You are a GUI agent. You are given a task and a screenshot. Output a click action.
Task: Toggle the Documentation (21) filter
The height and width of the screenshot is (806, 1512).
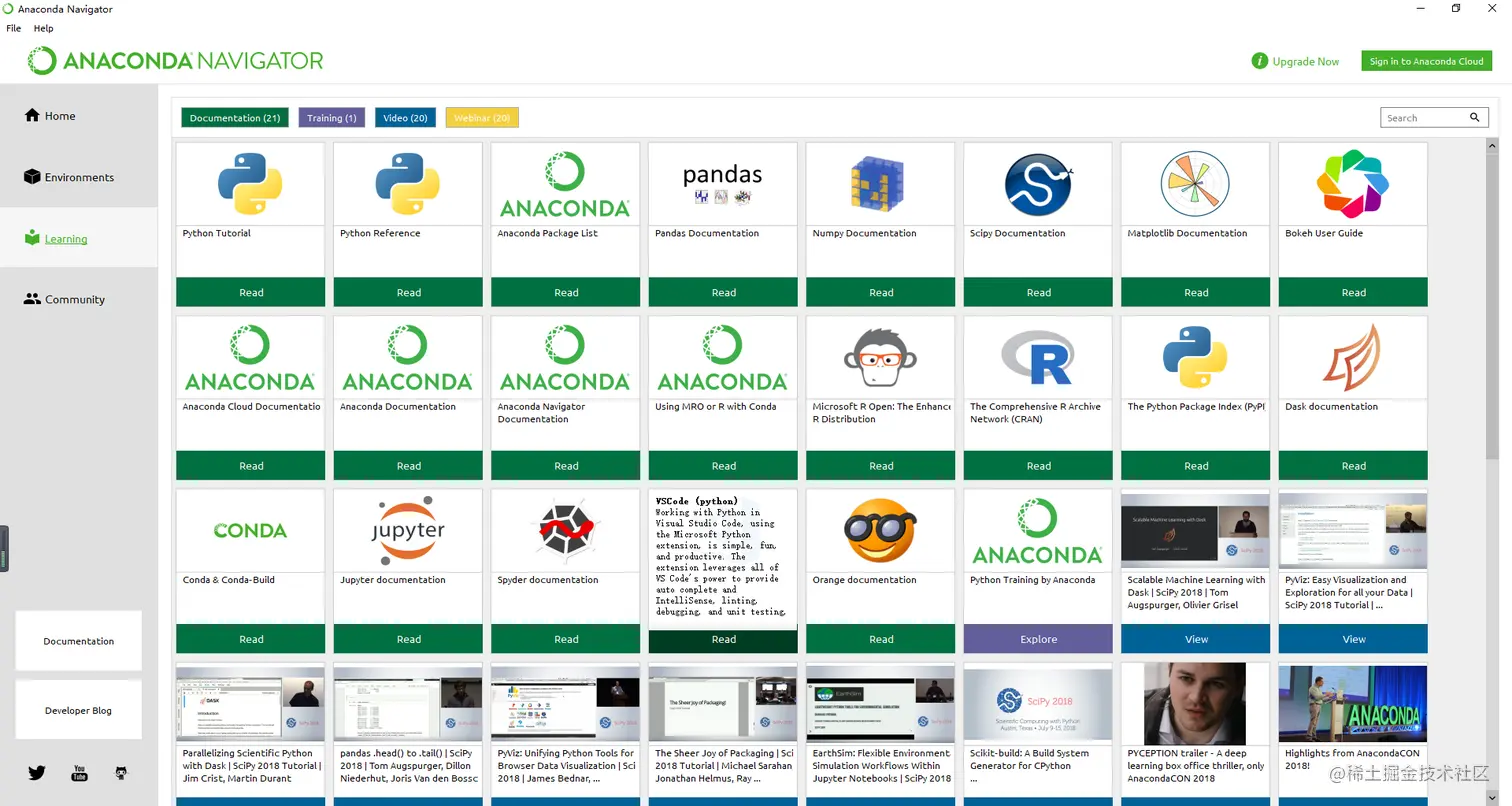[x=235, y=117]
